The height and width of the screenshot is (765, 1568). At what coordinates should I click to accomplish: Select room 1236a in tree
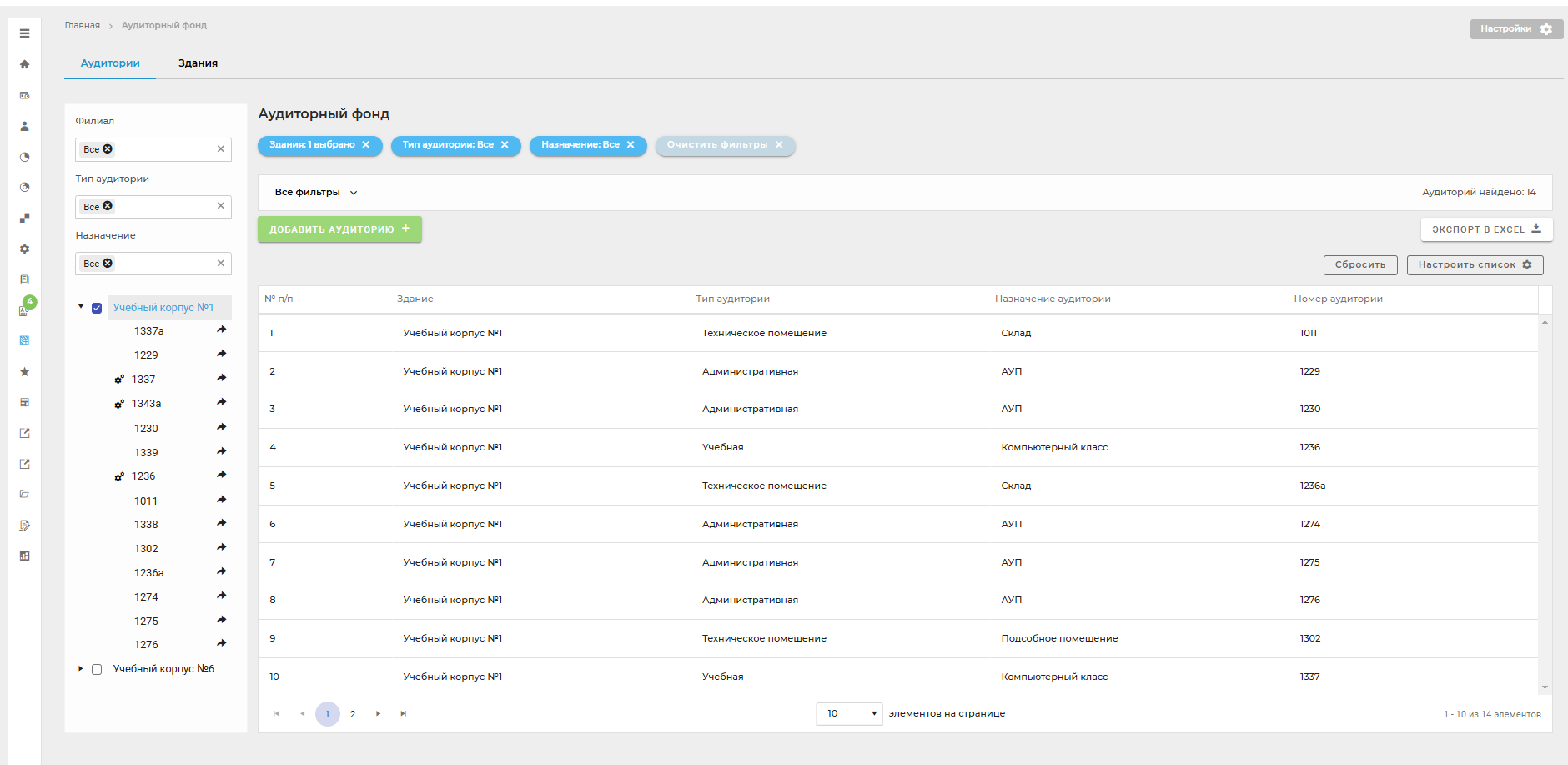(x=149, y=573)
